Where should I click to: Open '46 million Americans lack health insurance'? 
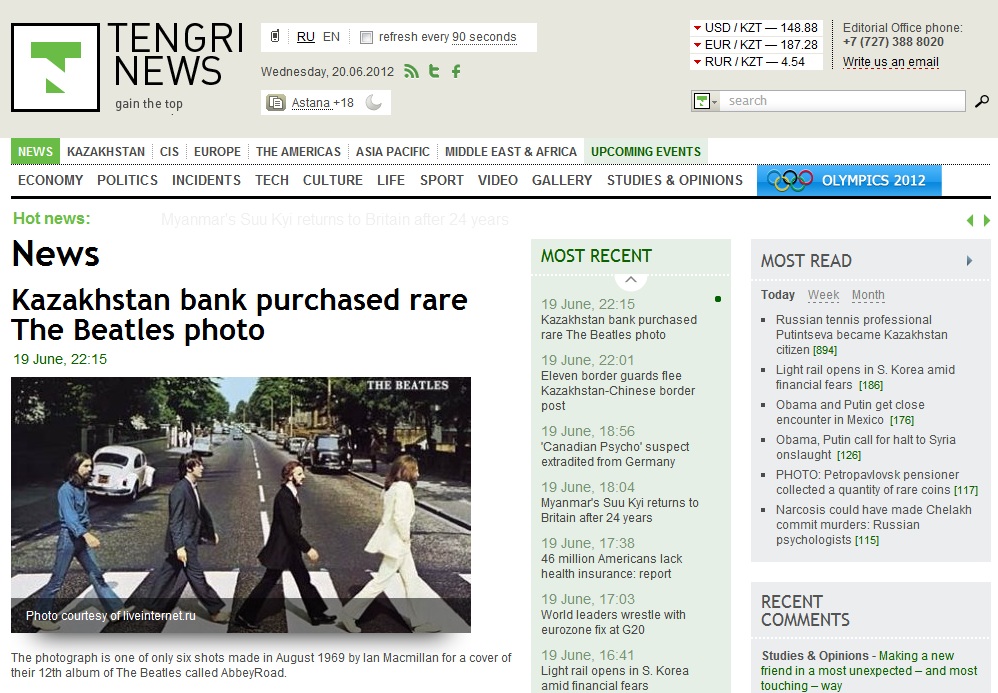click(x=611, y=566)
